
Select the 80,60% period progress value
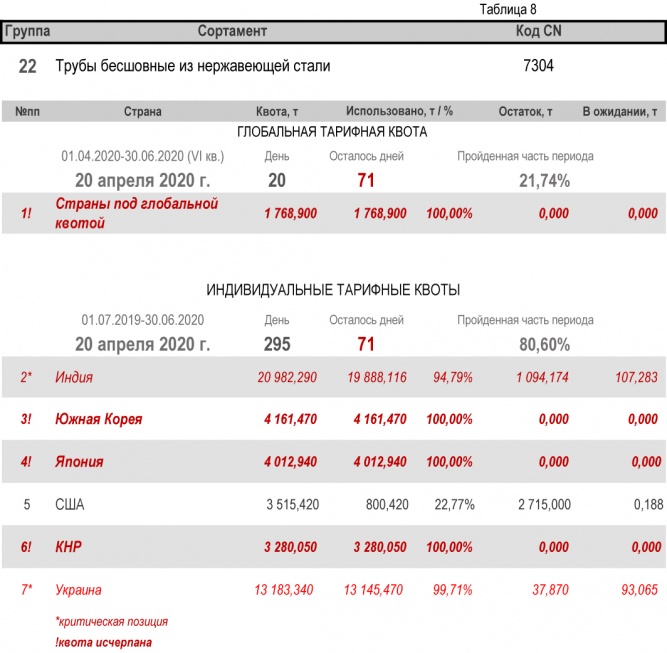click(x=545, y=344)
